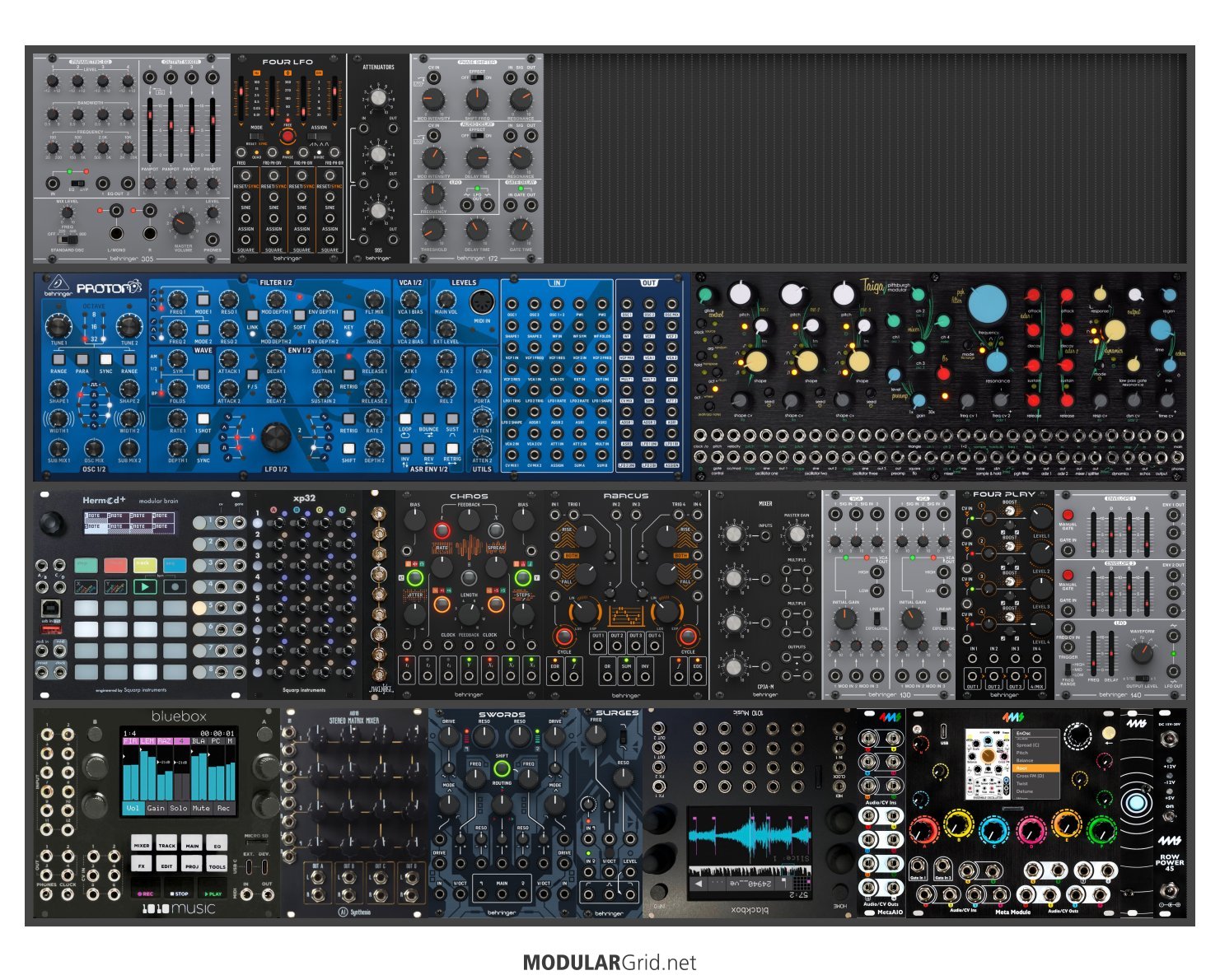Click the yellow B knob on Meta Module
Viewport: 1220px width, 980px height.
point(959,826)
